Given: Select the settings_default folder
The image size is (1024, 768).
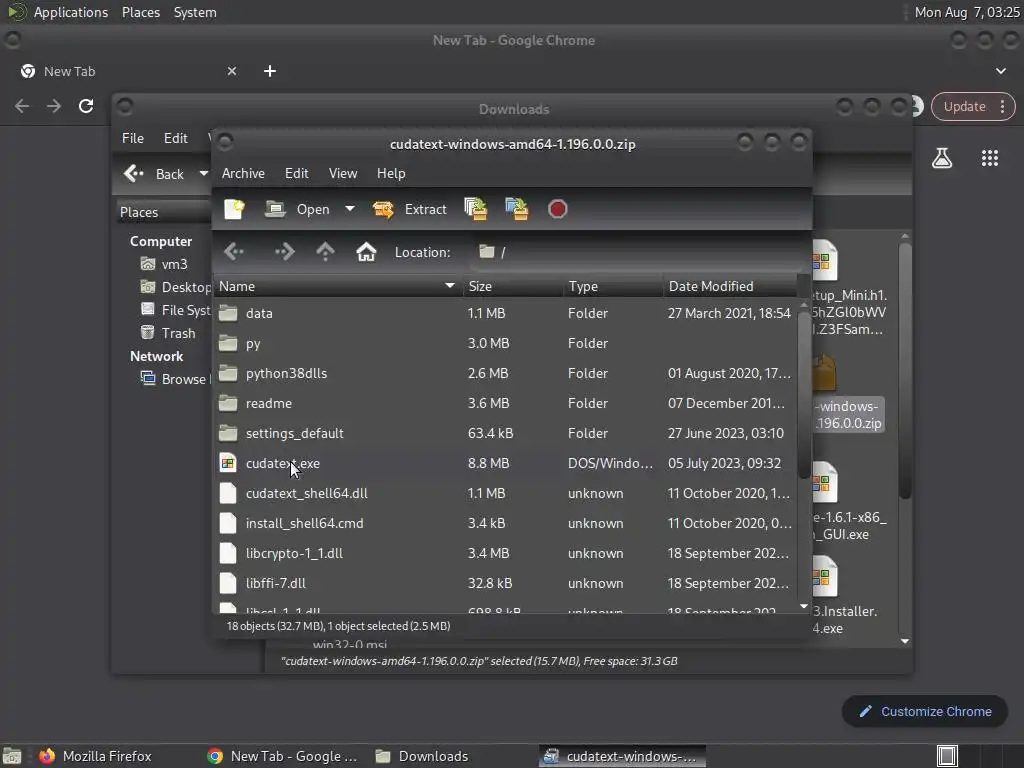Looking at the screenshot, I should pyautogui.click(x=505, y=434).
